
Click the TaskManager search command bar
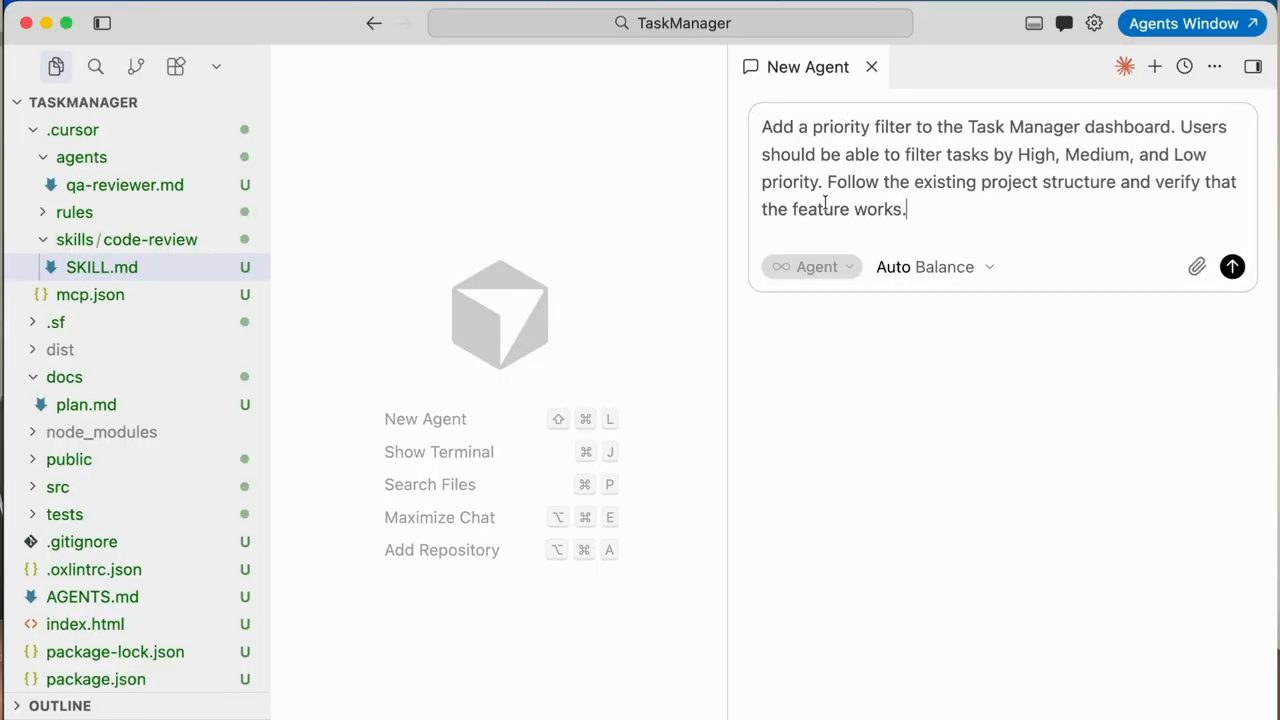tap(670, 23)
